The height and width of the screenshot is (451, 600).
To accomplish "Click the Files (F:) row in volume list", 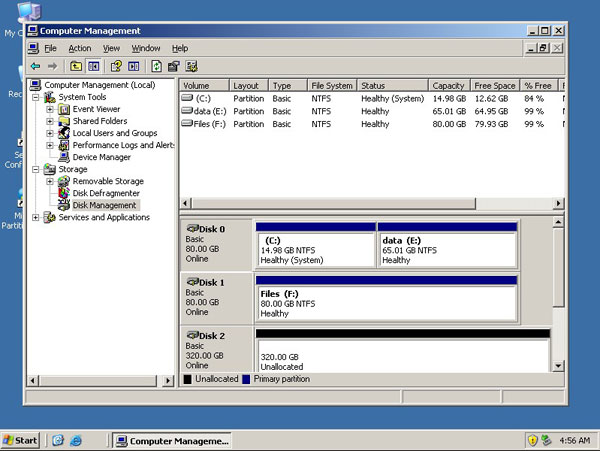I will pos(371,124).
